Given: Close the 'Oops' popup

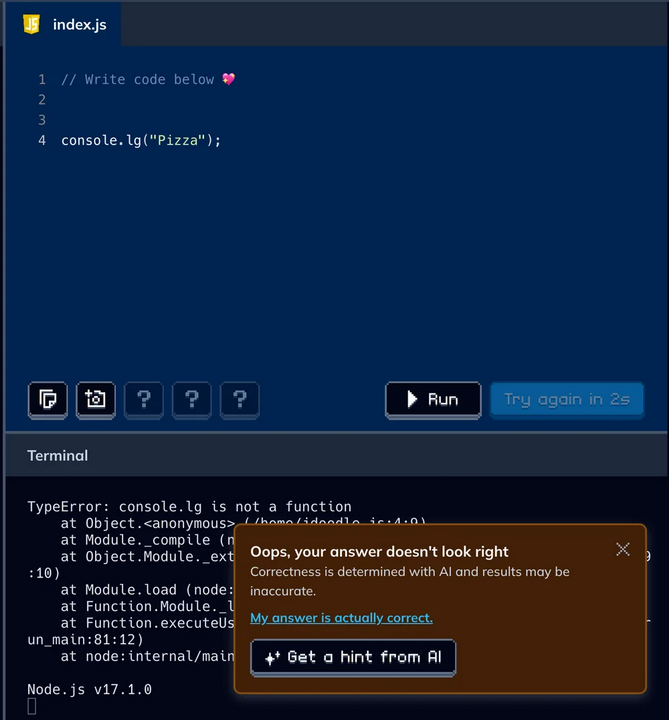Looking at the screenshot, I should pos(623,549).
